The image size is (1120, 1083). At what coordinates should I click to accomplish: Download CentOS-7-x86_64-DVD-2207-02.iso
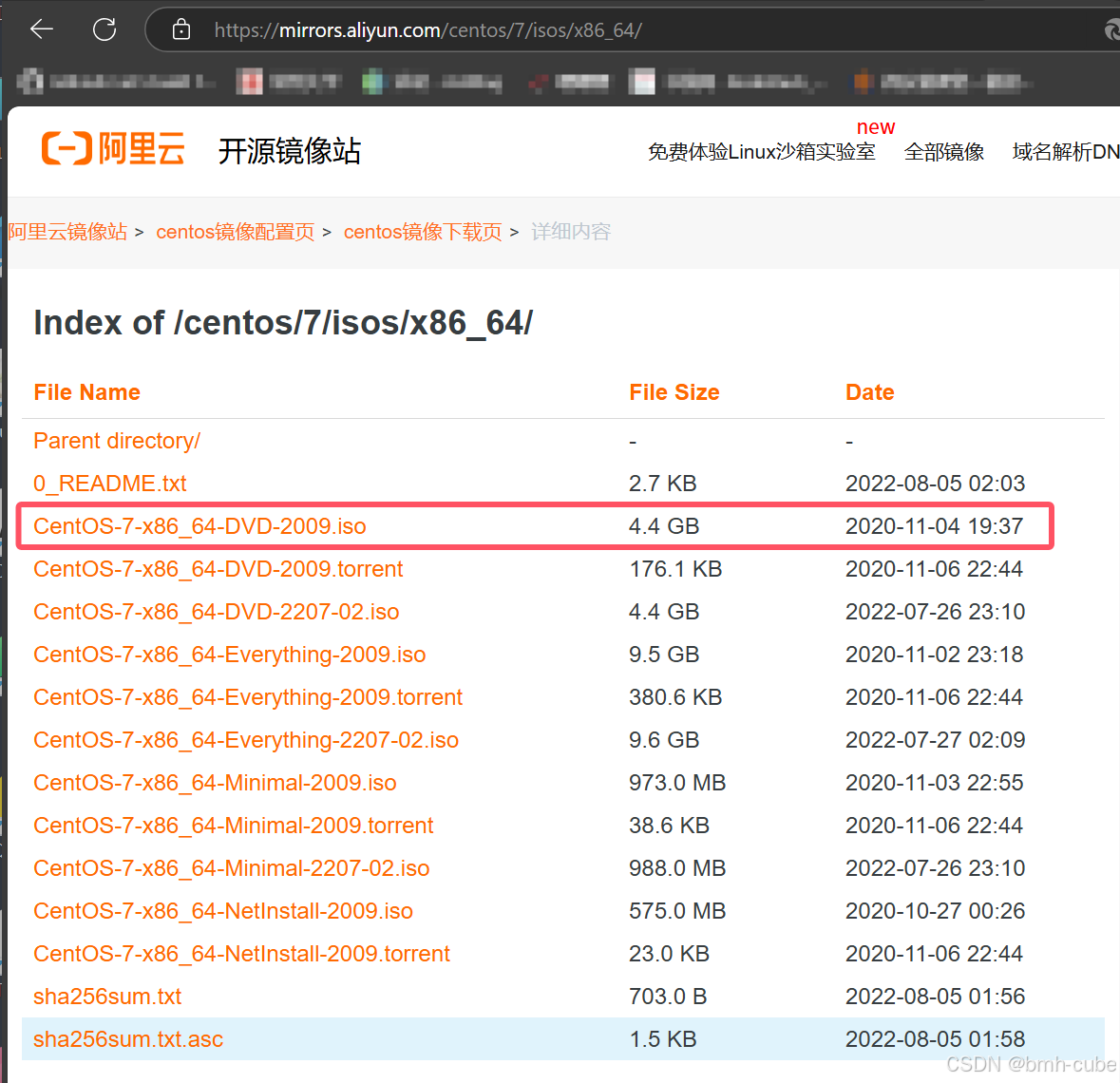point(217,612)
